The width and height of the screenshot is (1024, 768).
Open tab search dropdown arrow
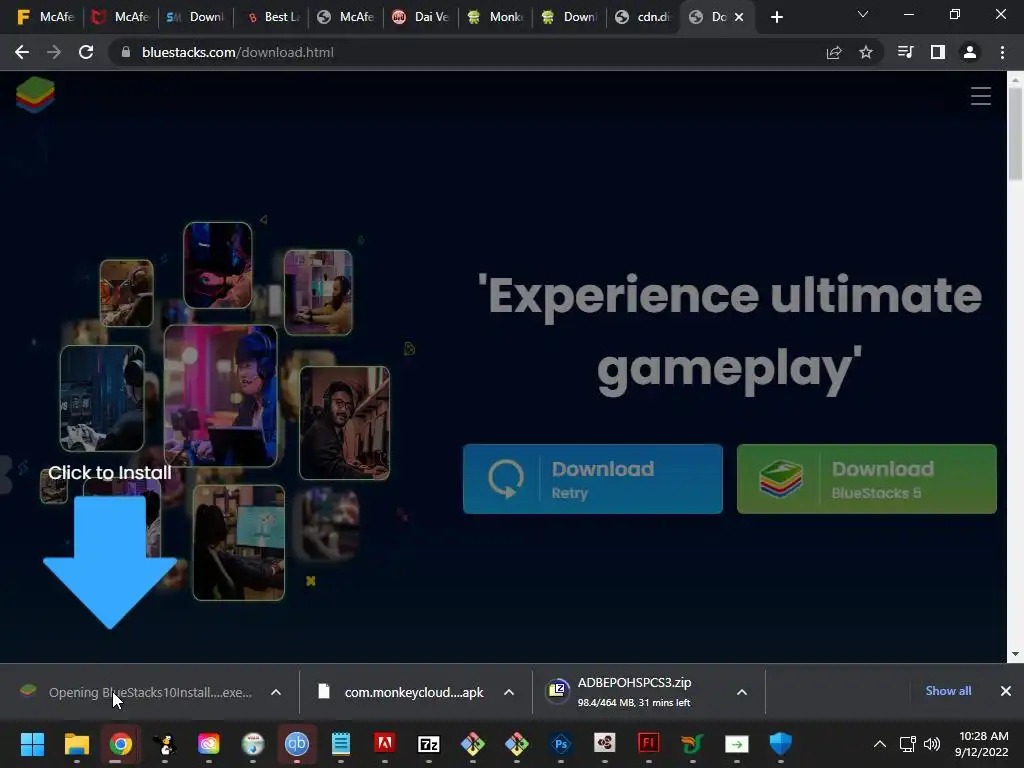863,14
